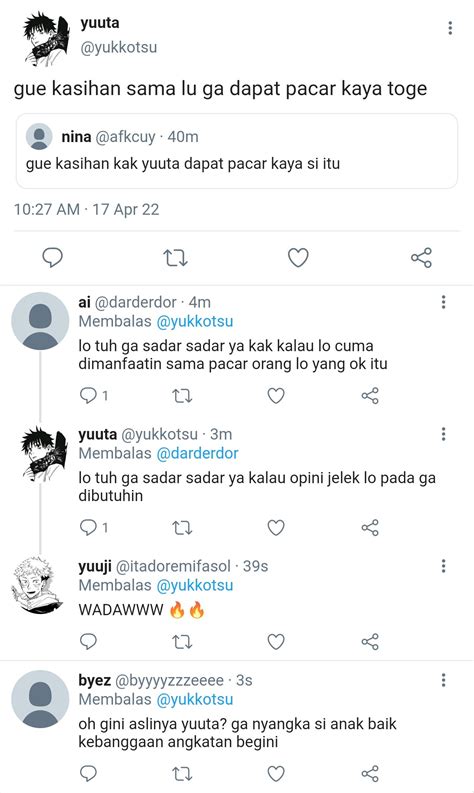Retweet yuuji's WADAWWW reply
Viewport: 474px width, 793px height.
[x=182, y=642]
